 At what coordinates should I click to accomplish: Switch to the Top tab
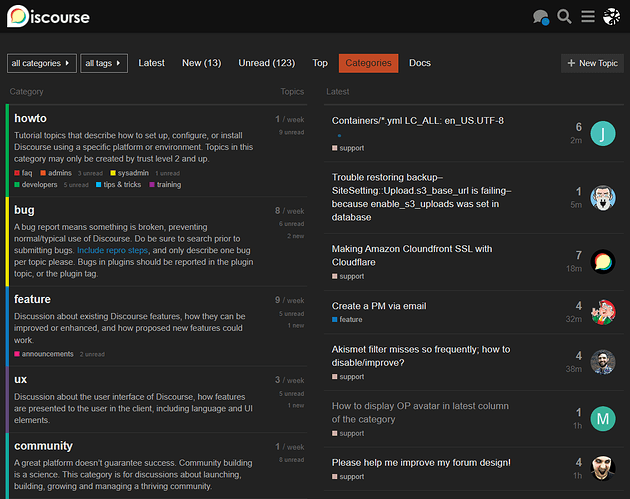tap(320, 63)
